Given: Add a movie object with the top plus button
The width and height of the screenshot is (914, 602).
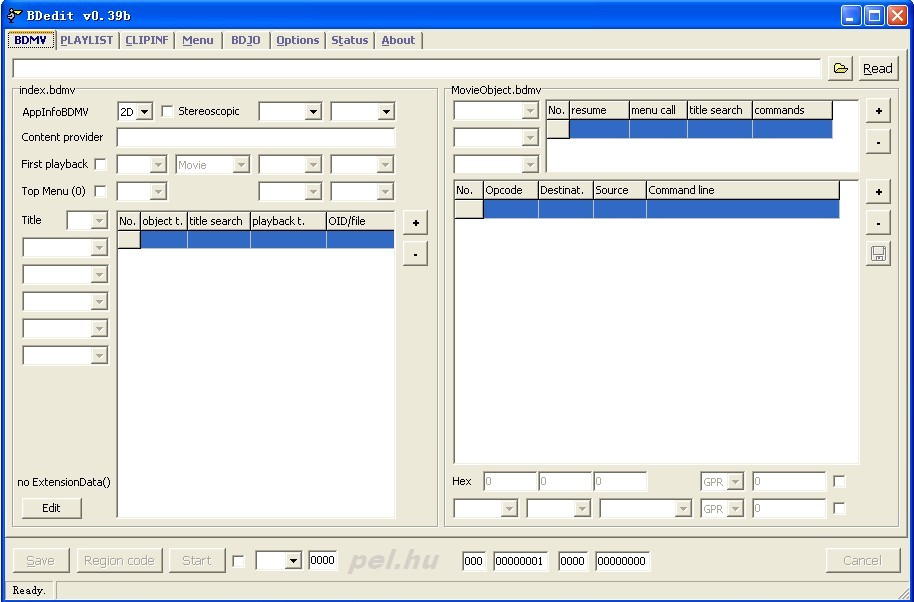Looking at the screenshot, I should coord(878,111).
